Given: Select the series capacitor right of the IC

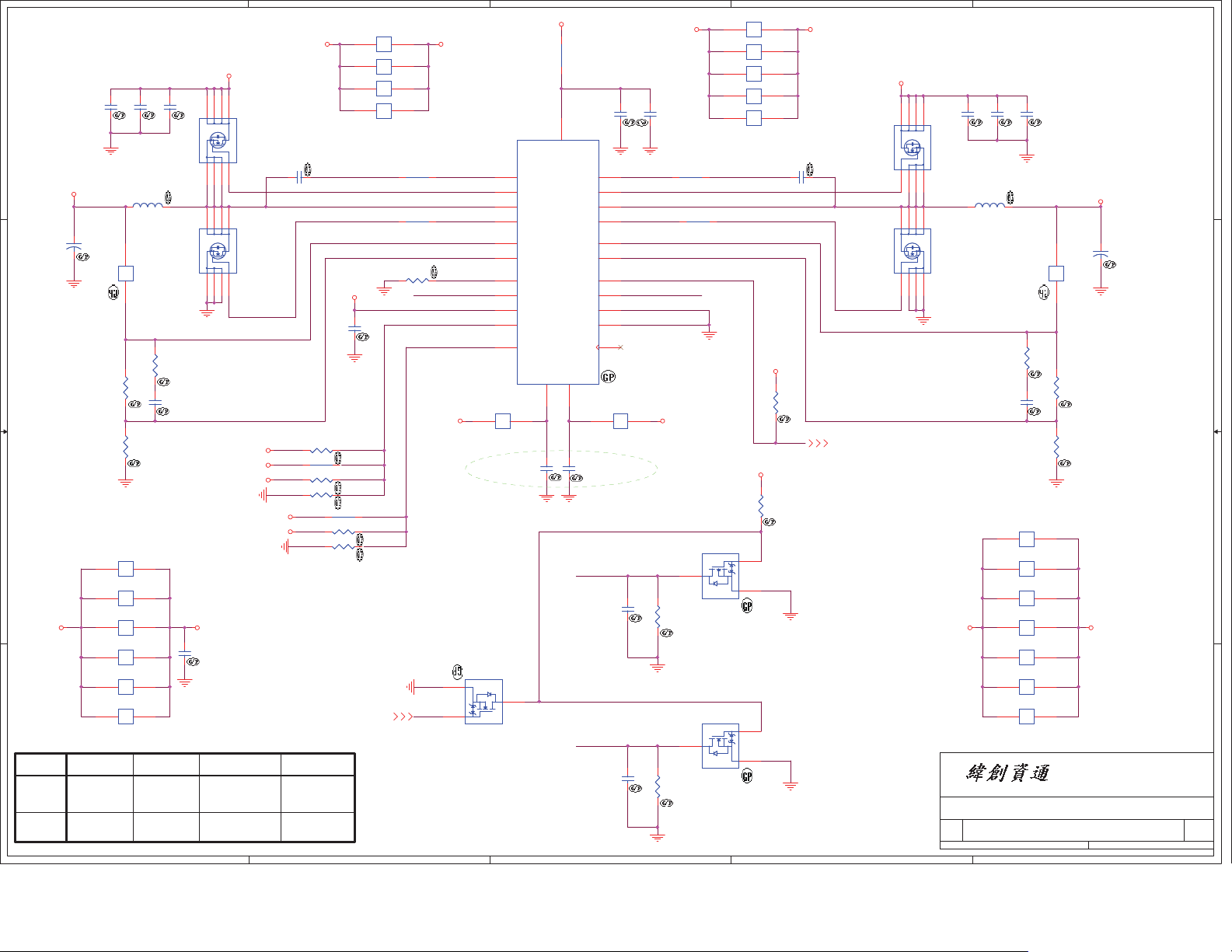Looking at the screenshot, I should [x=801, y=177].
